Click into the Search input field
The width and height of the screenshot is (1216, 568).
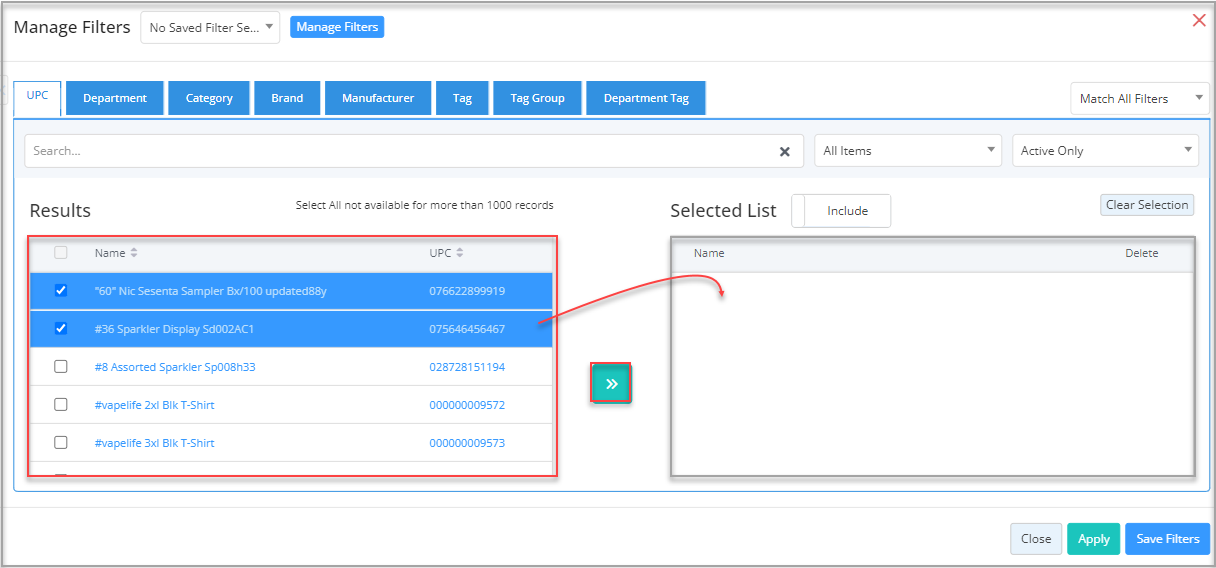[x=400, y=151]
